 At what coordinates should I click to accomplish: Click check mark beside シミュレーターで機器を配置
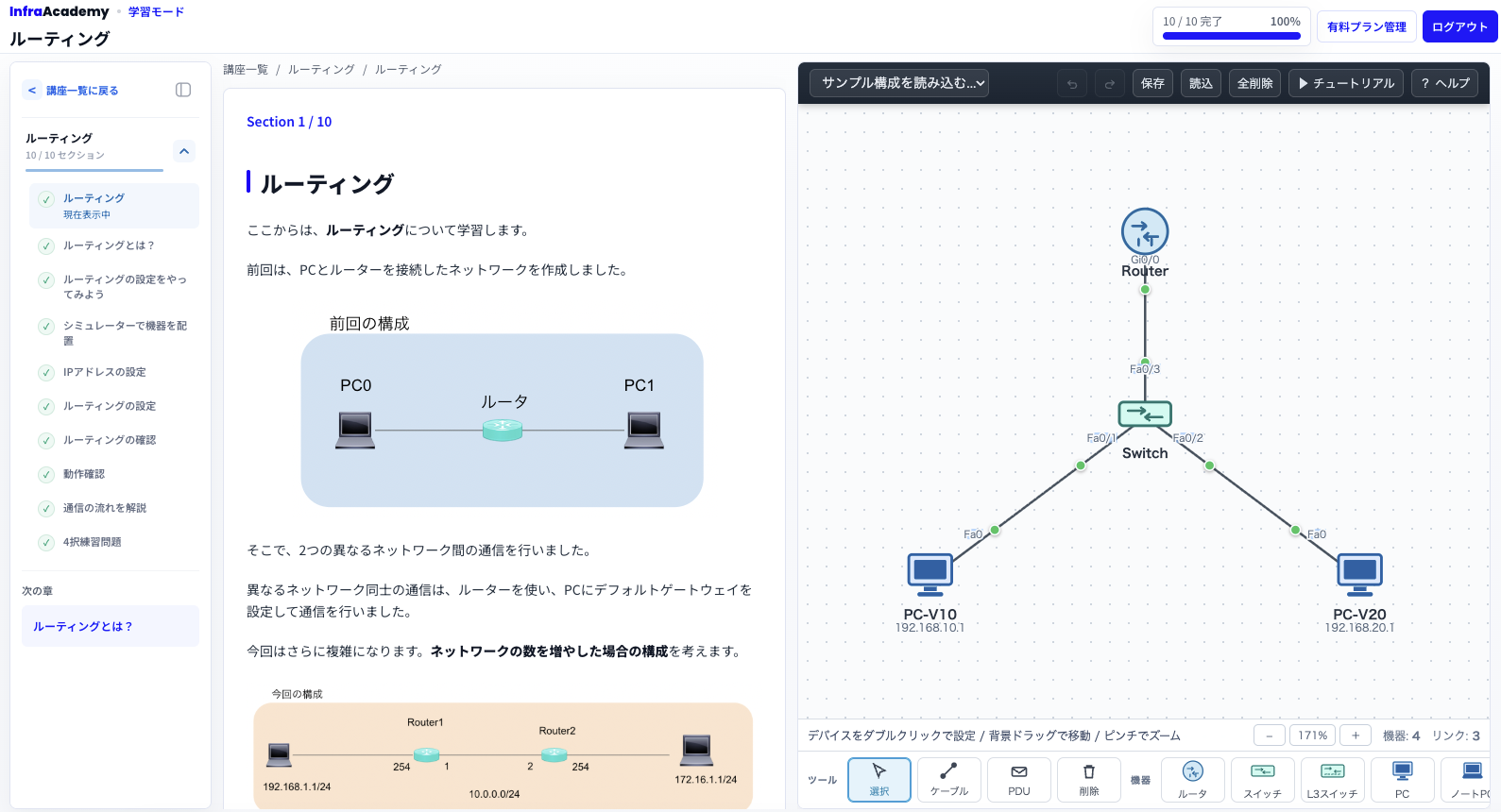[x=45, y=326]
